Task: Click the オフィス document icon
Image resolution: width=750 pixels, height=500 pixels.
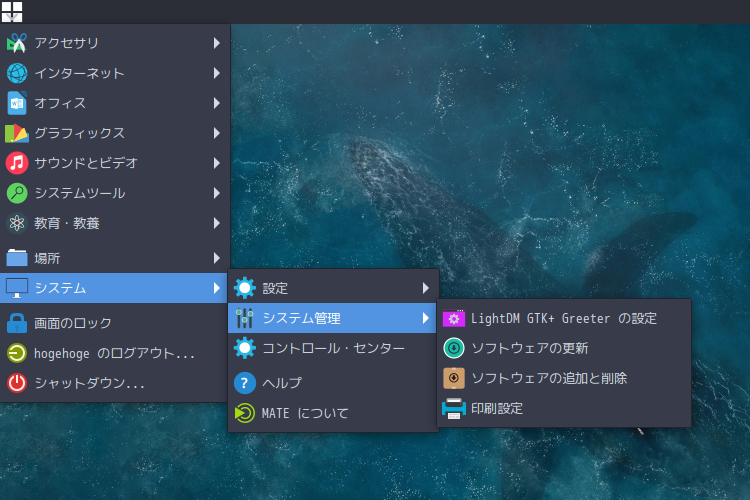Action: pyautogui.click(x=17, y=103)
